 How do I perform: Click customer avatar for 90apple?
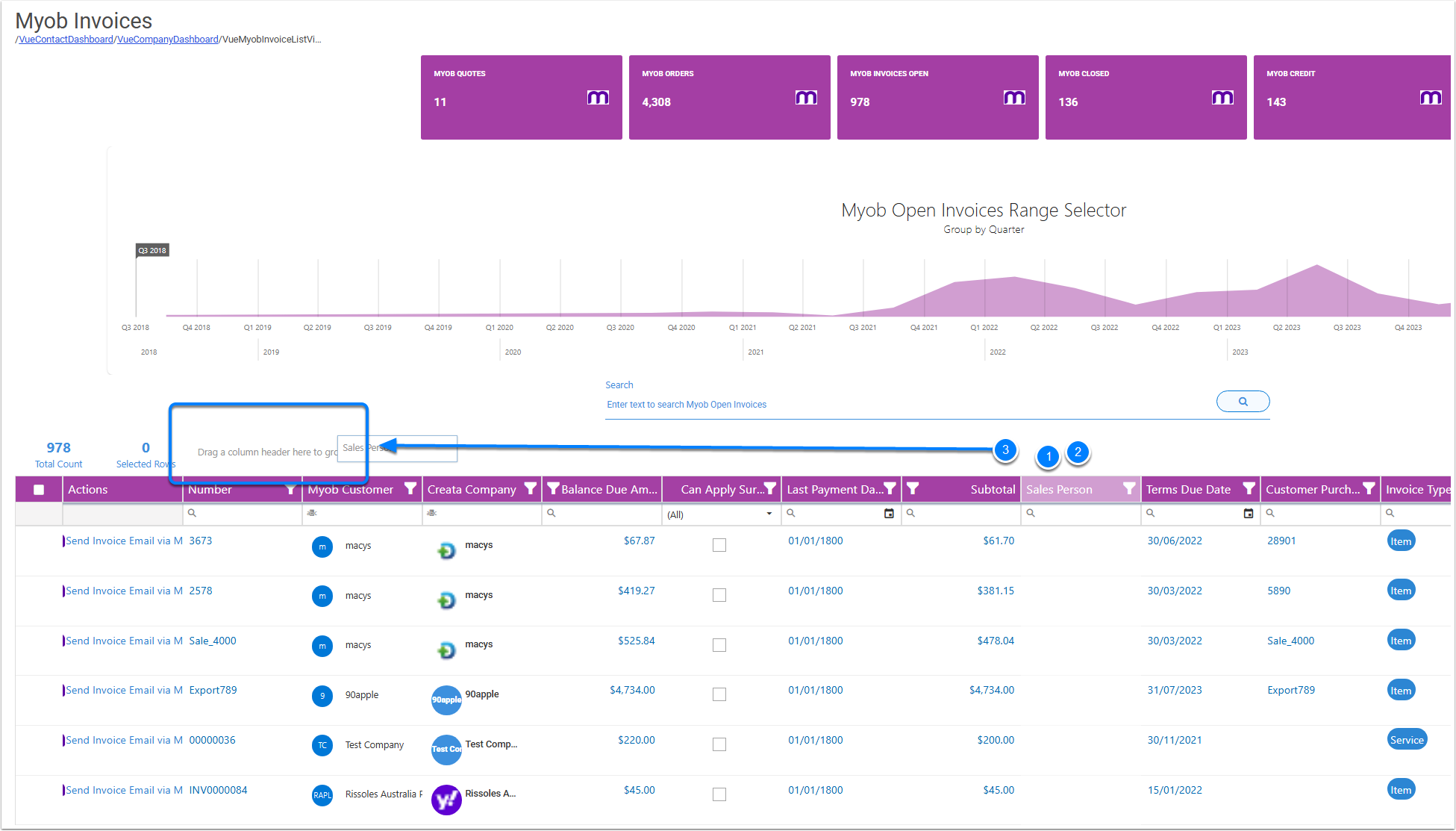(322, 695)
